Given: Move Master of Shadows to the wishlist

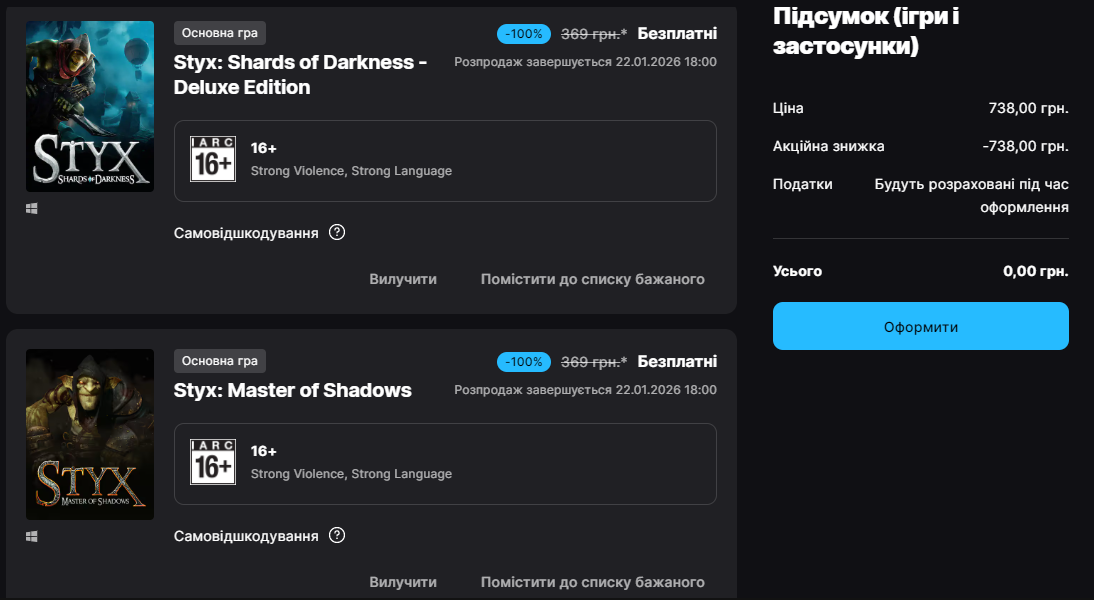Looking at the screenshot, I should [x=592, y=582].
